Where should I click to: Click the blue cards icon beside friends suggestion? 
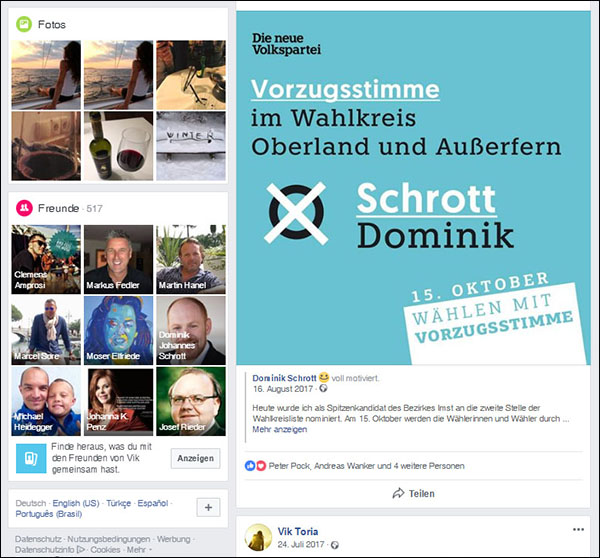point(31,458)
